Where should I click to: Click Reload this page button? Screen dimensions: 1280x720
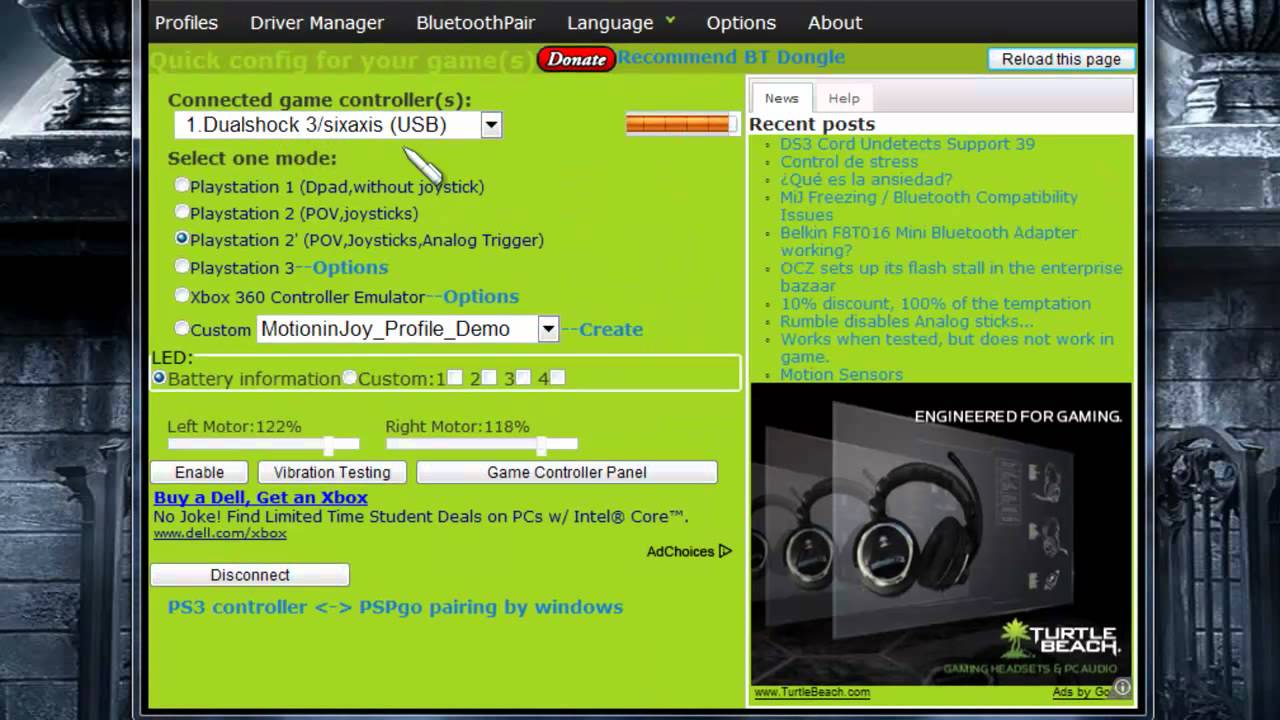point(1061,59)
